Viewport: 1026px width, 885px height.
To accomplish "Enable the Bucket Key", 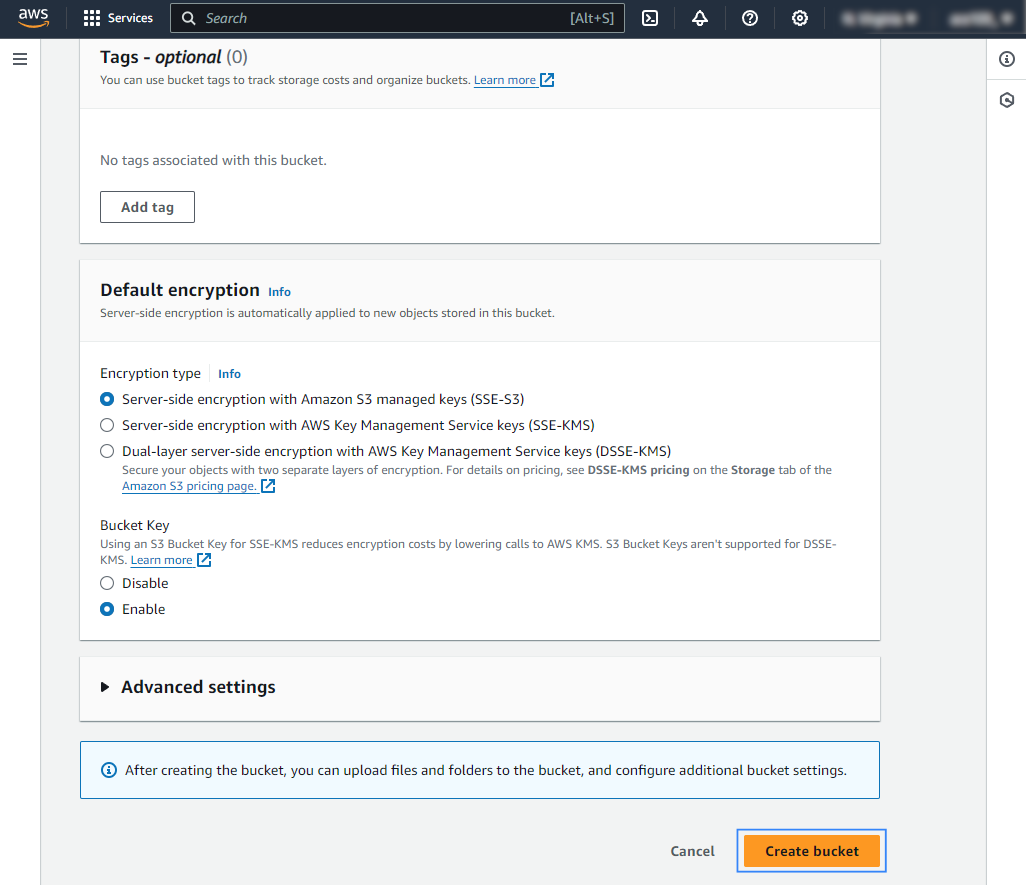I will [x=107, y=609].
